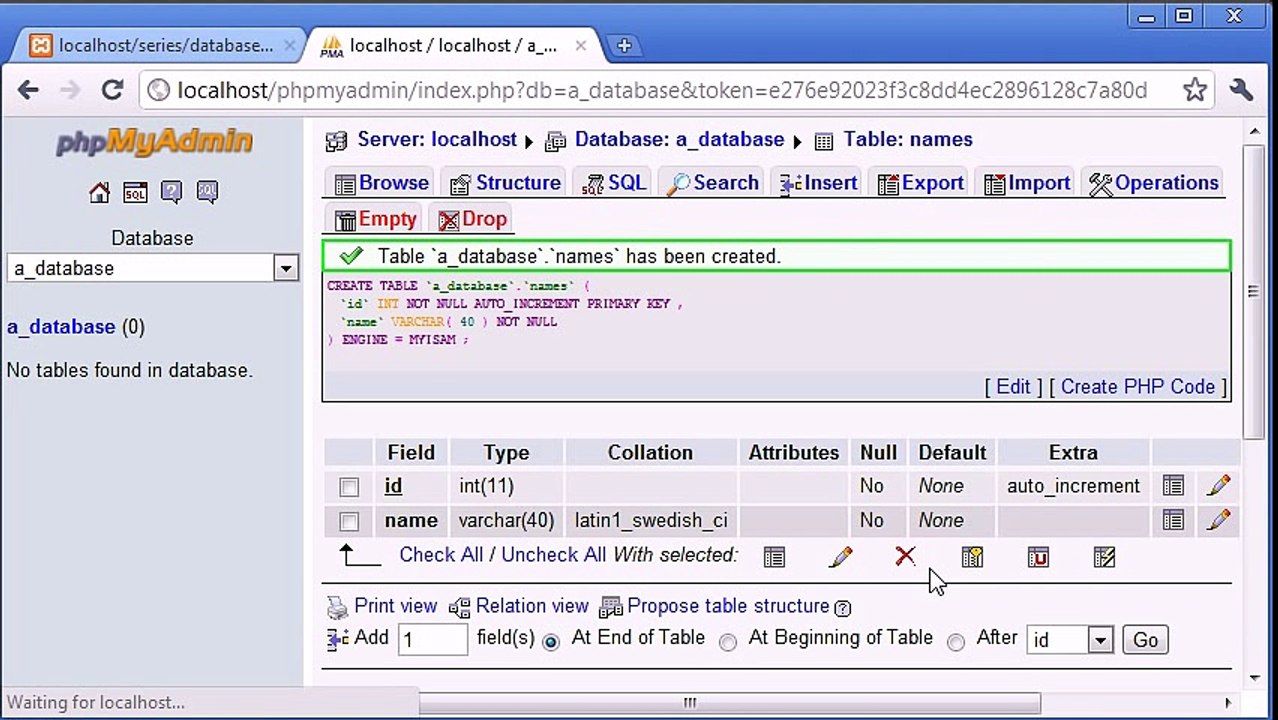
Task: Set primary key icon for selected fields
Action: pyautogui.click(x=972, y=557)
